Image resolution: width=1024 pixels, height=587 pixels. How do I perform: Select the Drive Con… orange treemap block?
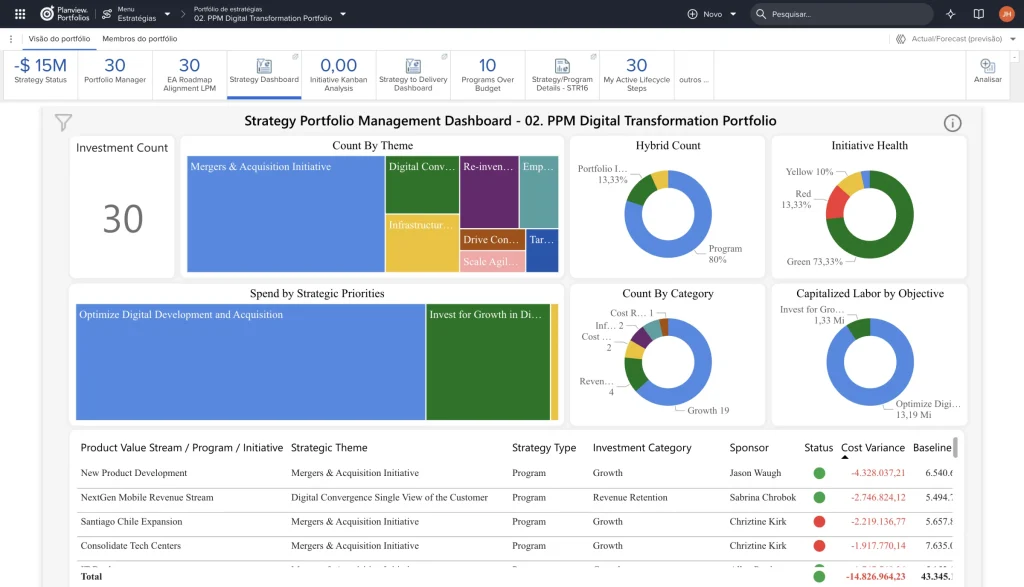click(x=492, y=240)
